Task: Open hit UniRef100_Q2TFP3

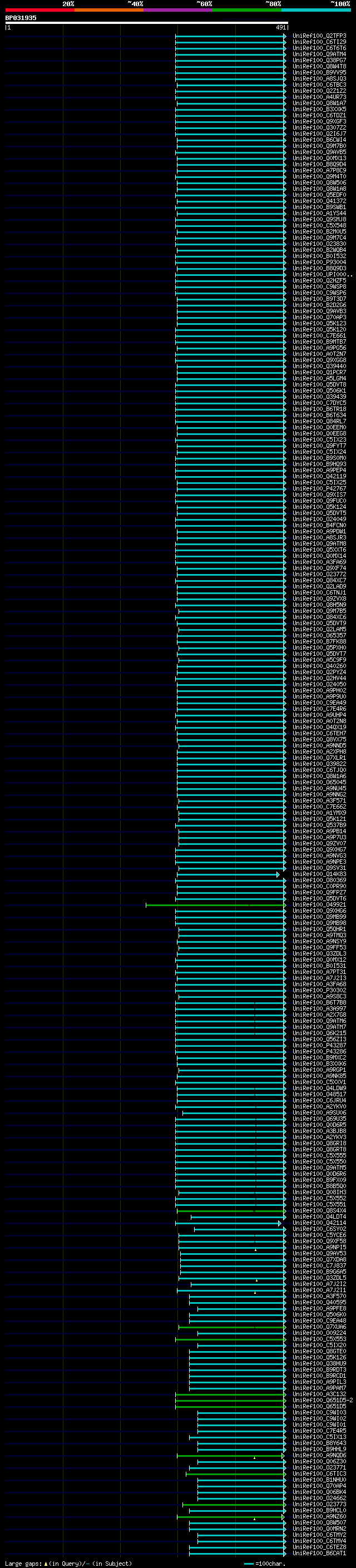Action: click(x=319, y=36)
